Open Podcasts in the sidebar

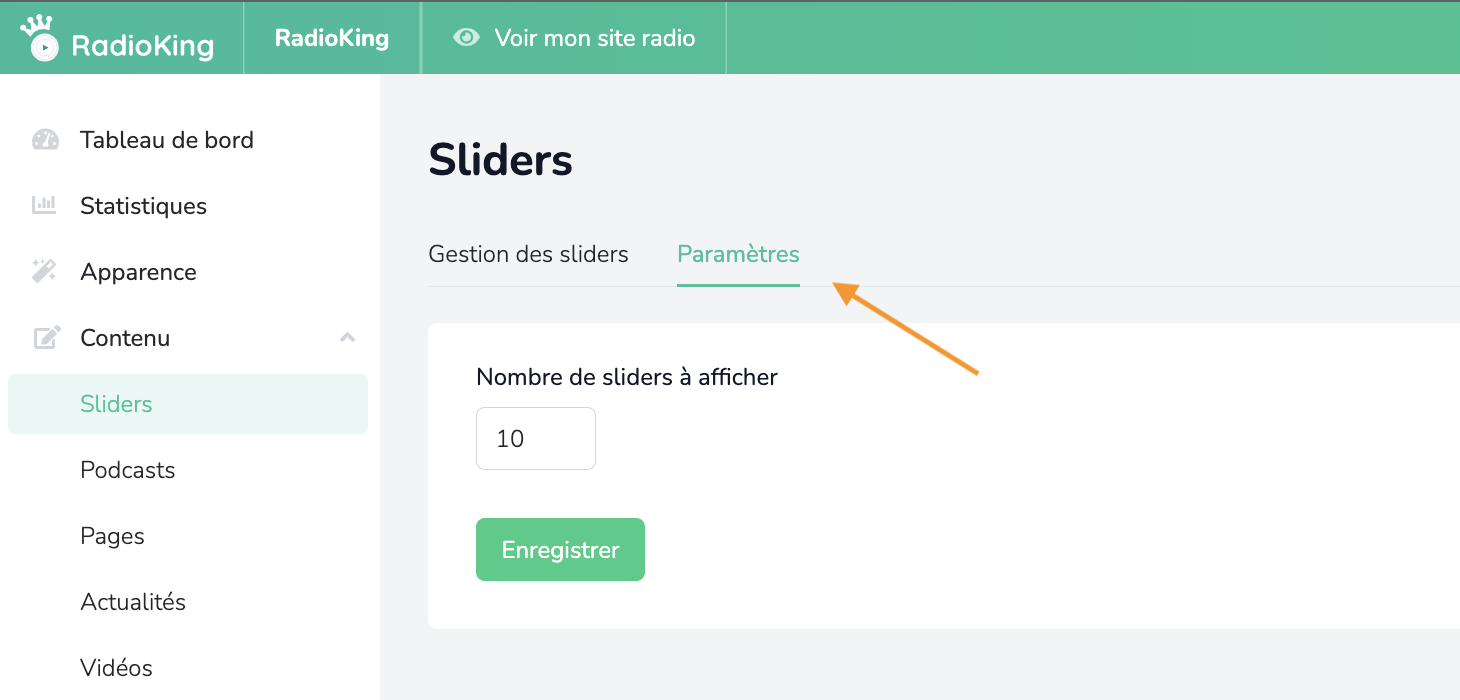128,470
